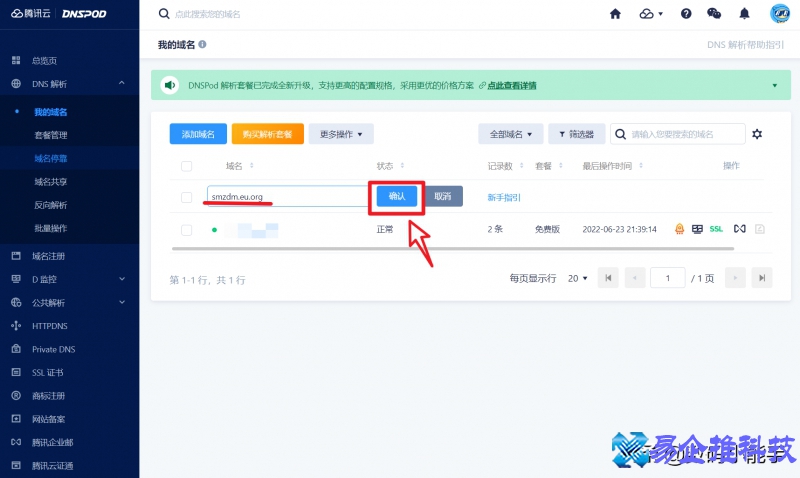Open the cloud products dropdown in top bar
This screenshot has width=800, height=478.
[x=651, y=14]
